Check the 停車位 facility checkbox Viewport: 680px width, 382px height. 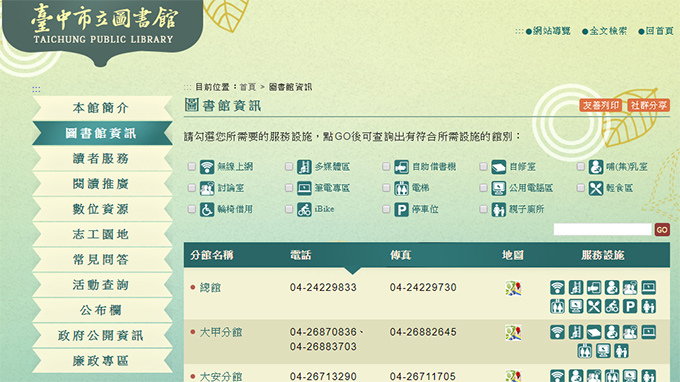386,209
